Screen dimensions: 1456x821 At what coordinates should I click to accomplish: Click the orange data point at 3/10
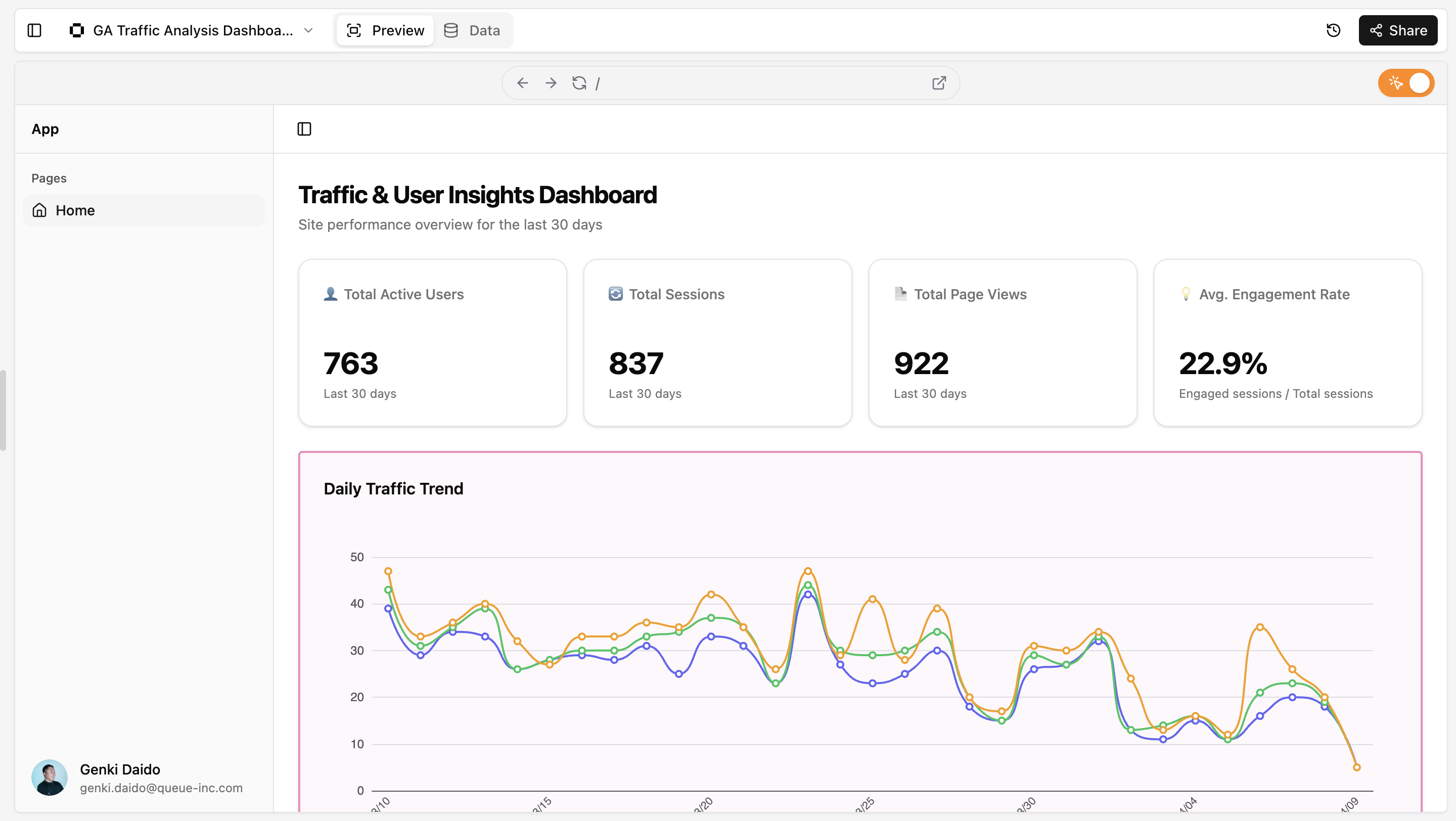coord(388,571)
